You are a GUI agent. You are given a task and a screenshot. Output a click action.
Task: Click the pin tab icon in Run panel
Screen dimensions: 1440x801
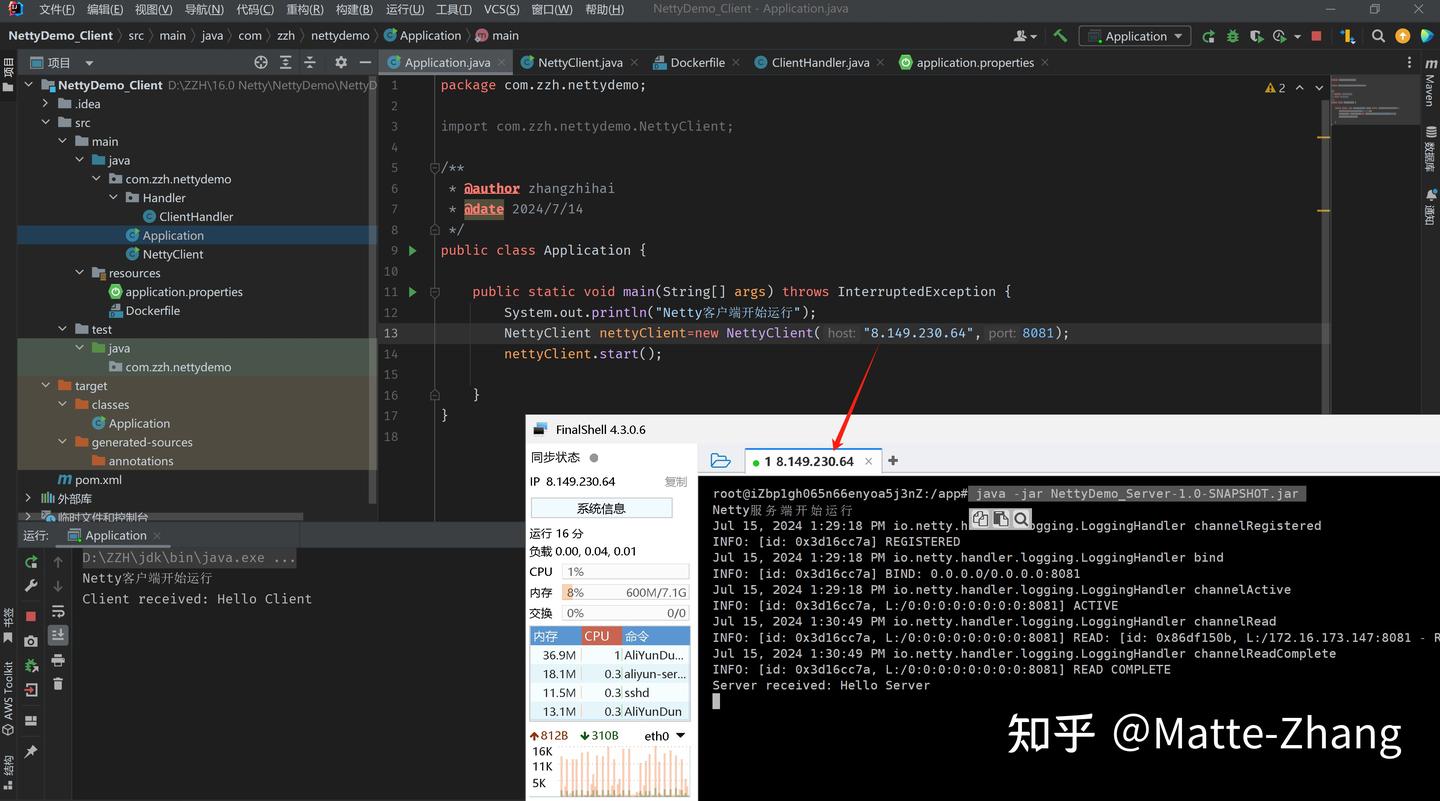pyautogui.click(x=31, y=751)
